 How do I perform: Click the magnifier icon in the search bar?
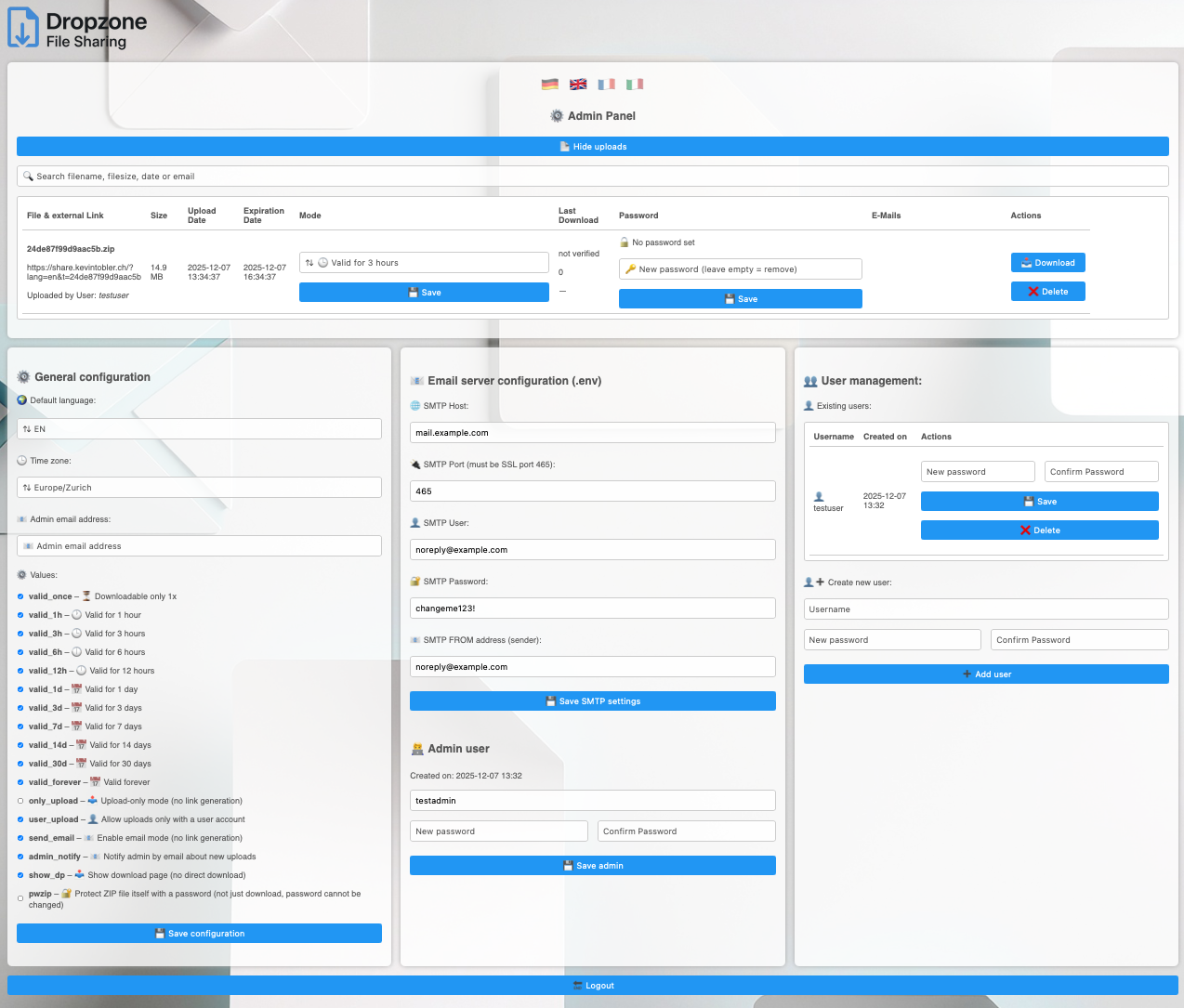27,176
